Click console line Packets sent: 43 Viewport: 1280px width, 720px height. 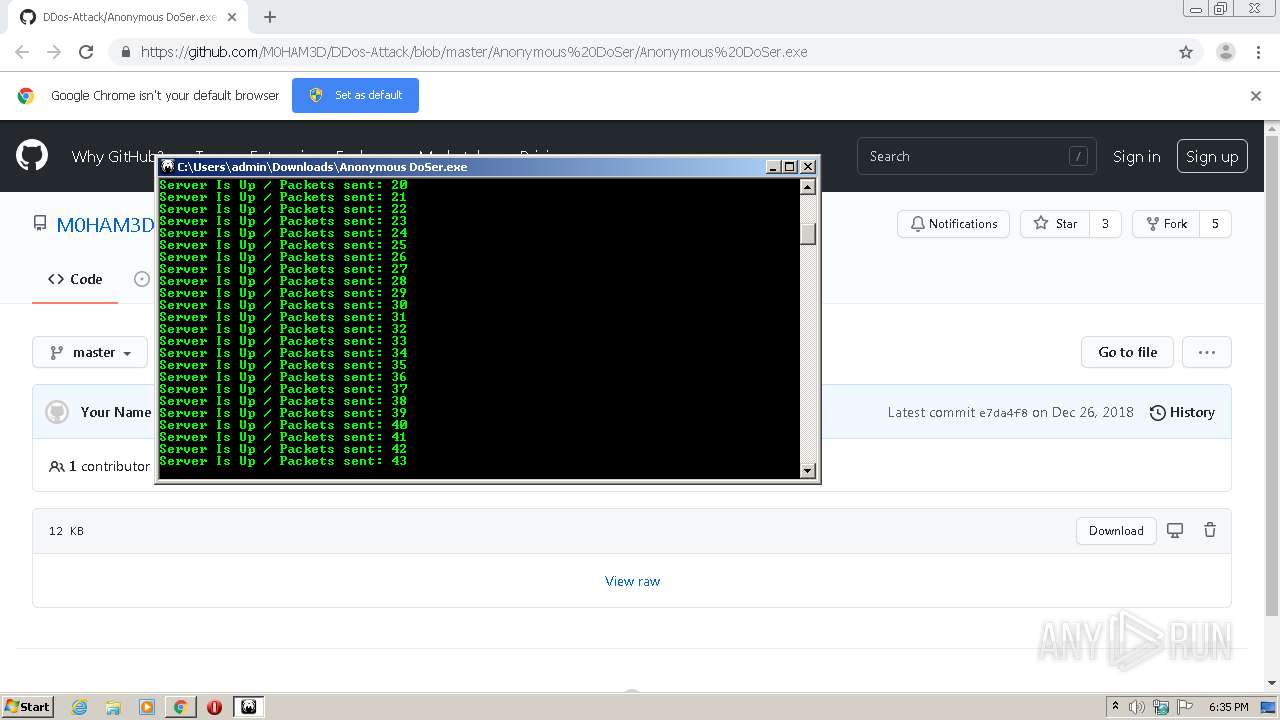283,461
